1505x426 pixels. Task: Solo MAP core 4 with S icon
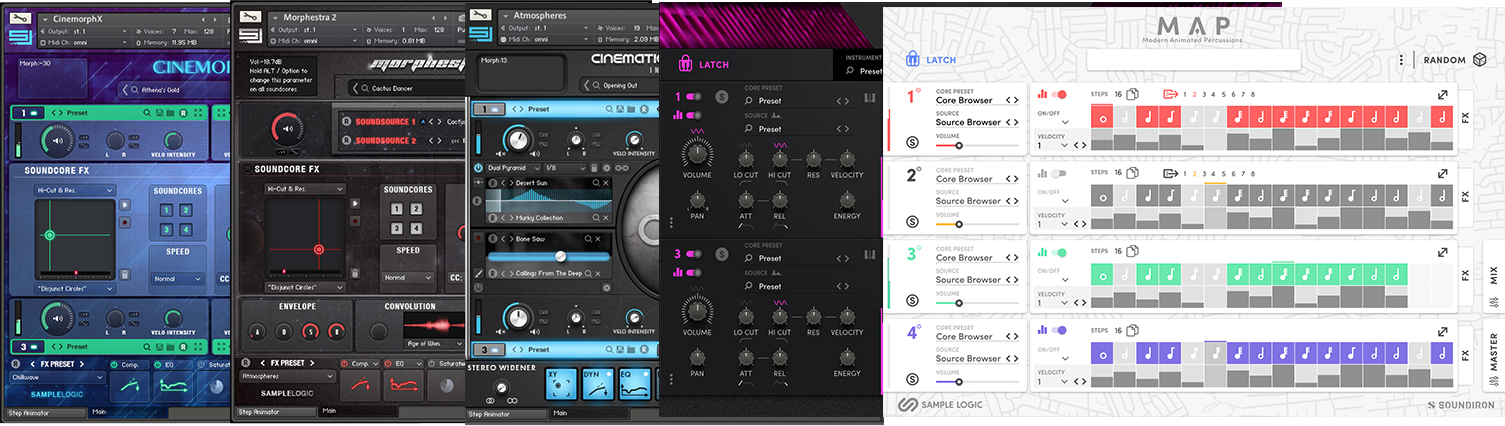point(912,379)
